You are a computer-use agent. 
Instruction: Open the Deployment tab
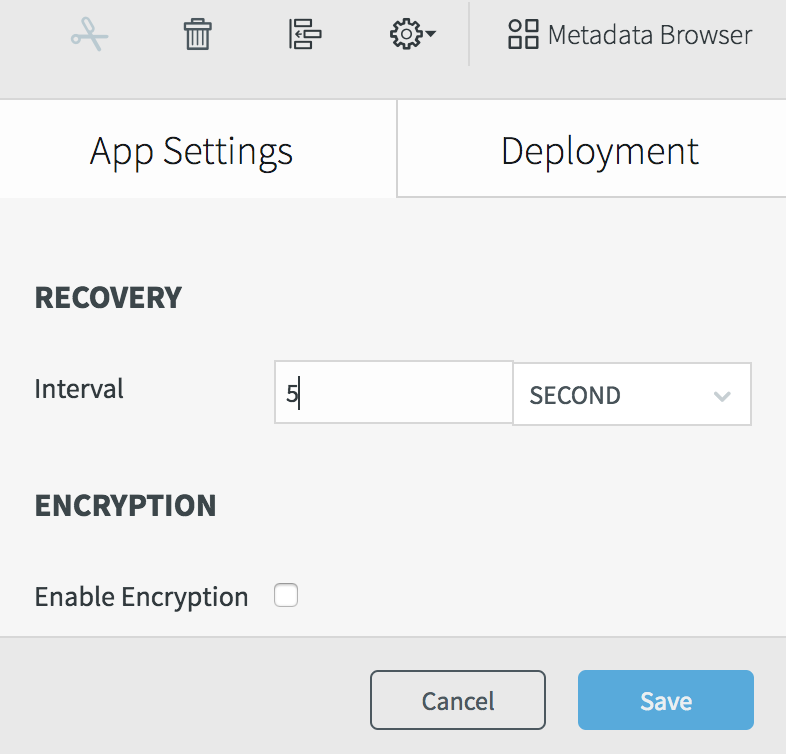(x=599, y=151)
